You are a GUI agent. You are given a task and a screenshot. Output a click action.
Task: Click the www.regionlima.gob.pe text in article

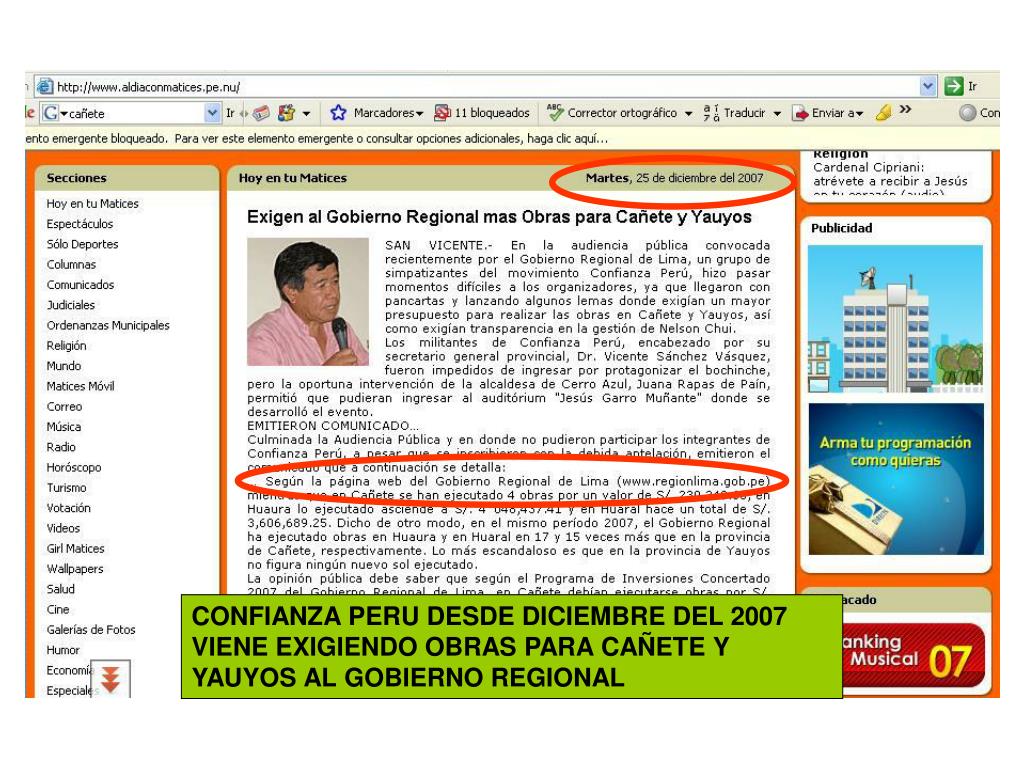pos(693,481)
